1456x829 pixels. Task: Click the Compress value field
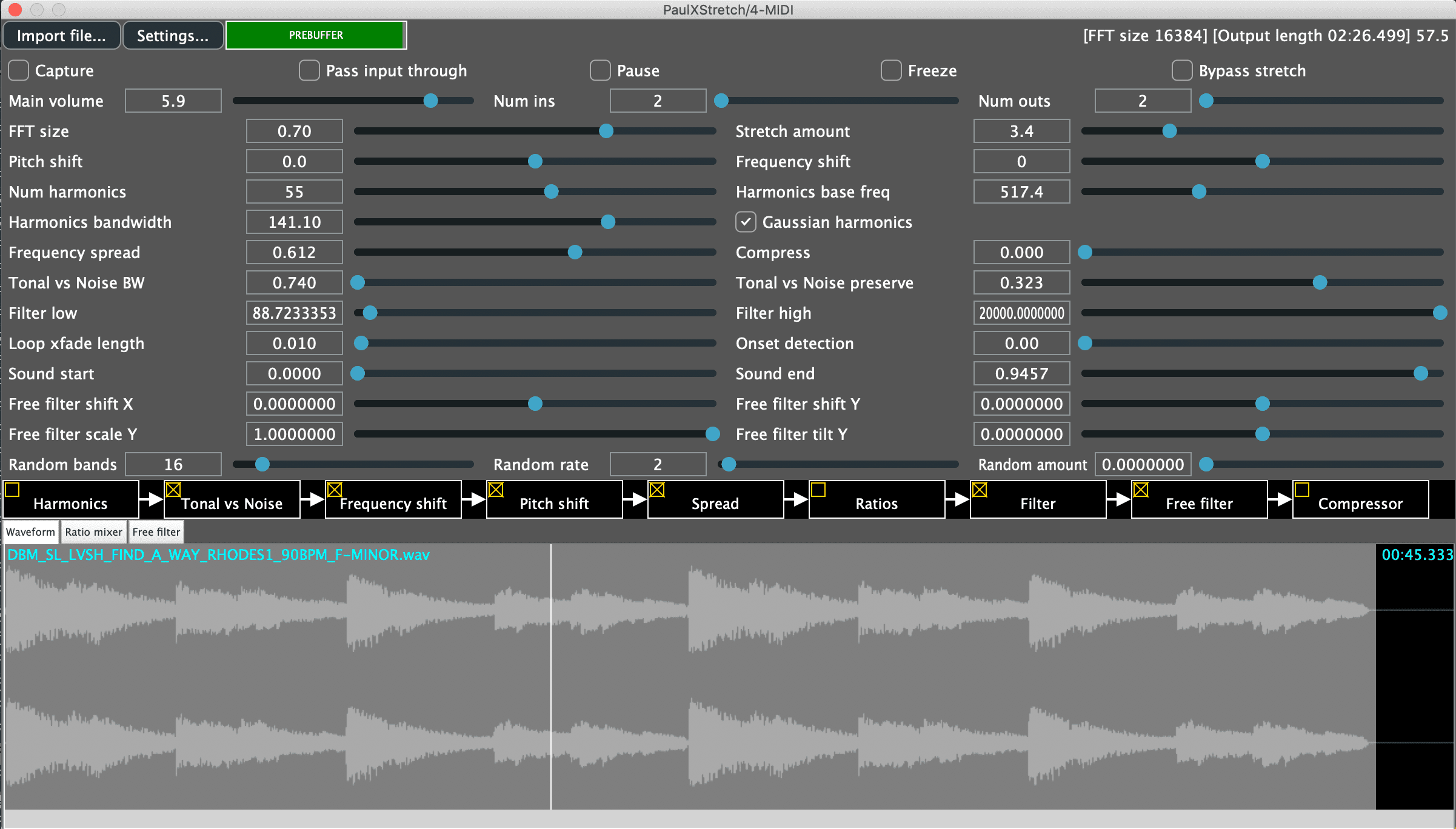(x=1022, y=252)
